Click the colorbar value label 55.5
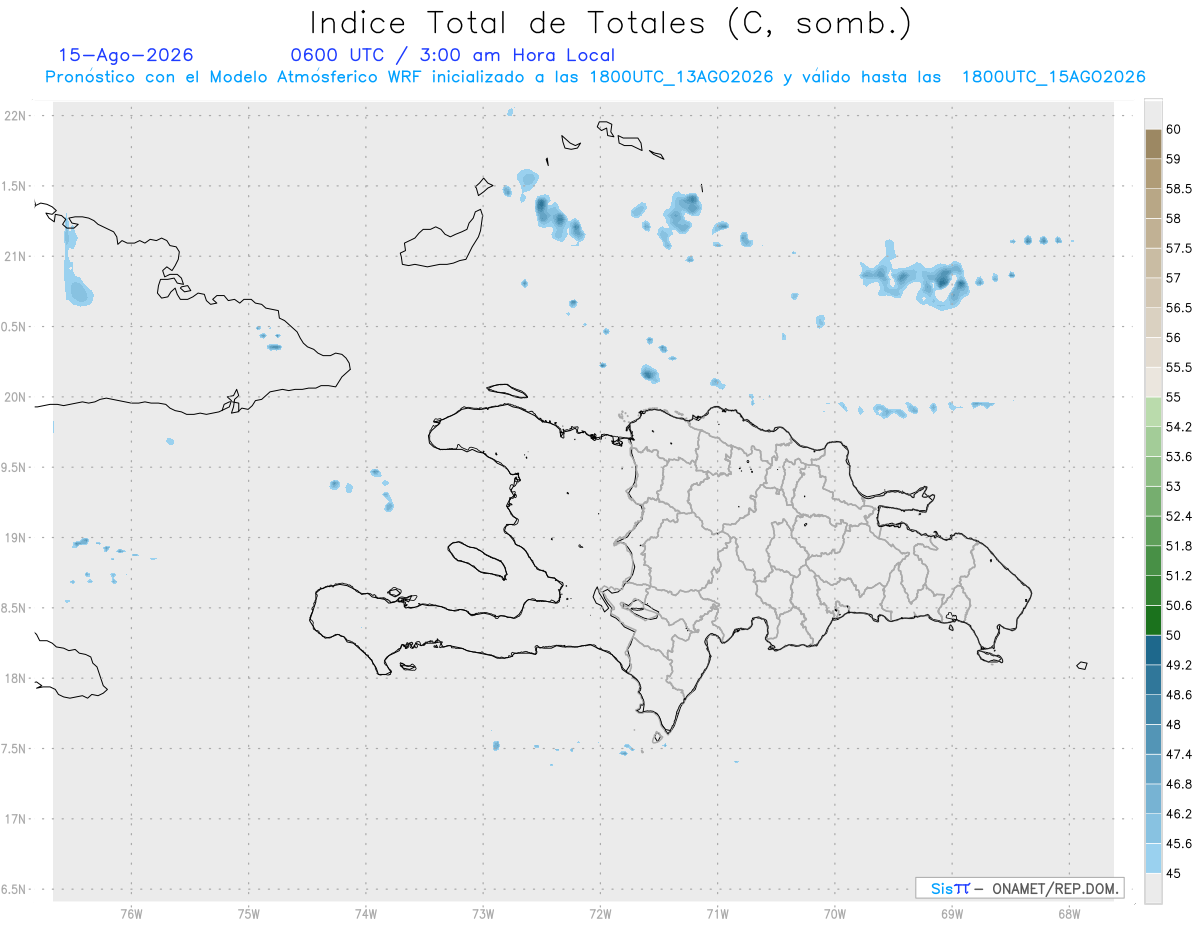 (1178, 368)
